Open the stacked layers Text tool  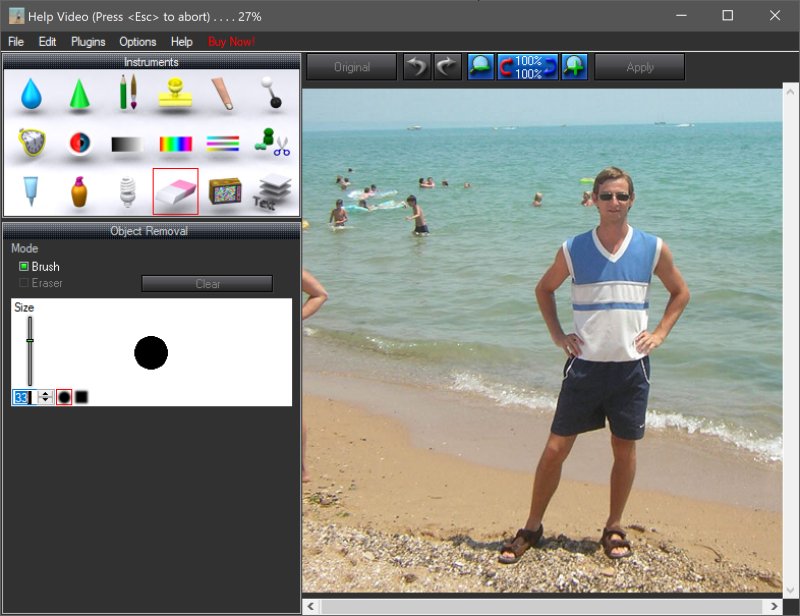pyautogui.click(x=270, y=191)
